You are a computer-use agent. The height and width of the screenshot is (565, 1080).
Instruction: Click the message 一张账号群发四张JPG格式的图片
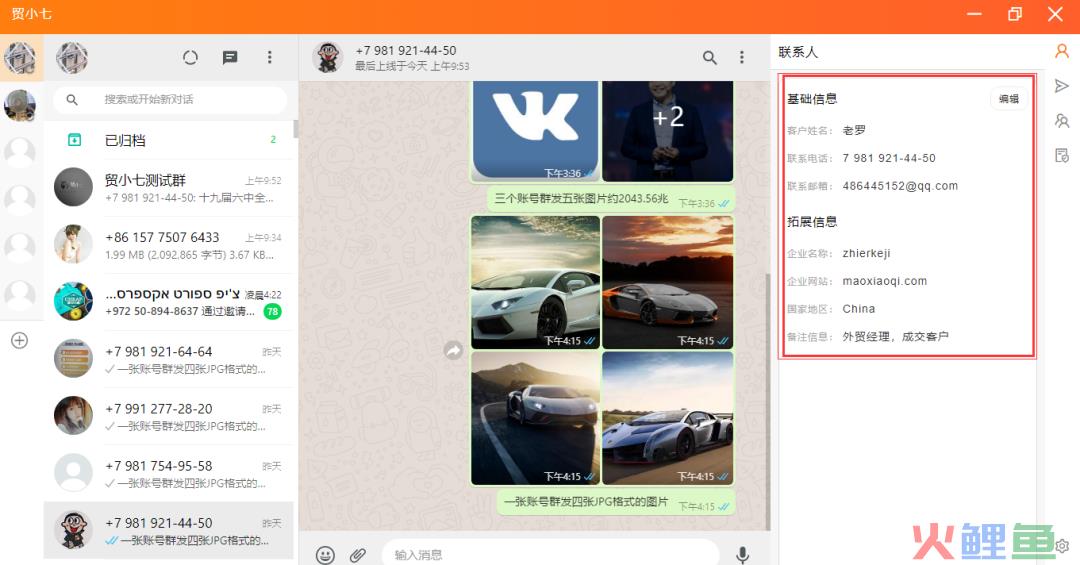[x=585, y=502]
